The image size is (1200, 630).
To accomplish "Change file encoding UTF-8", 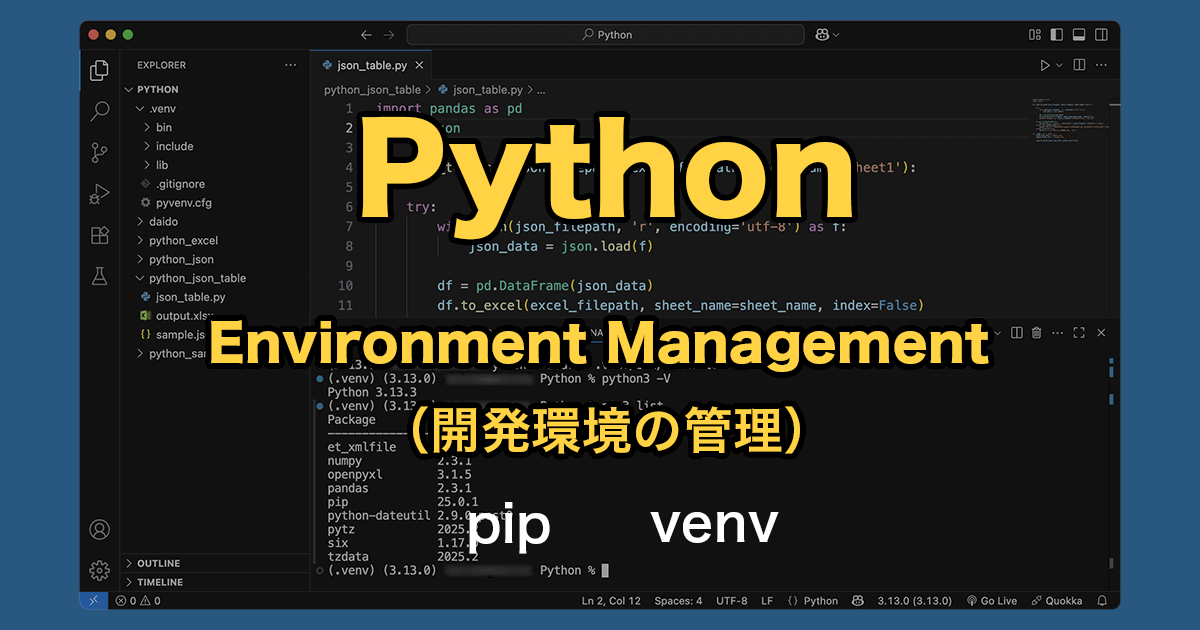I will (x=731, y=601).
